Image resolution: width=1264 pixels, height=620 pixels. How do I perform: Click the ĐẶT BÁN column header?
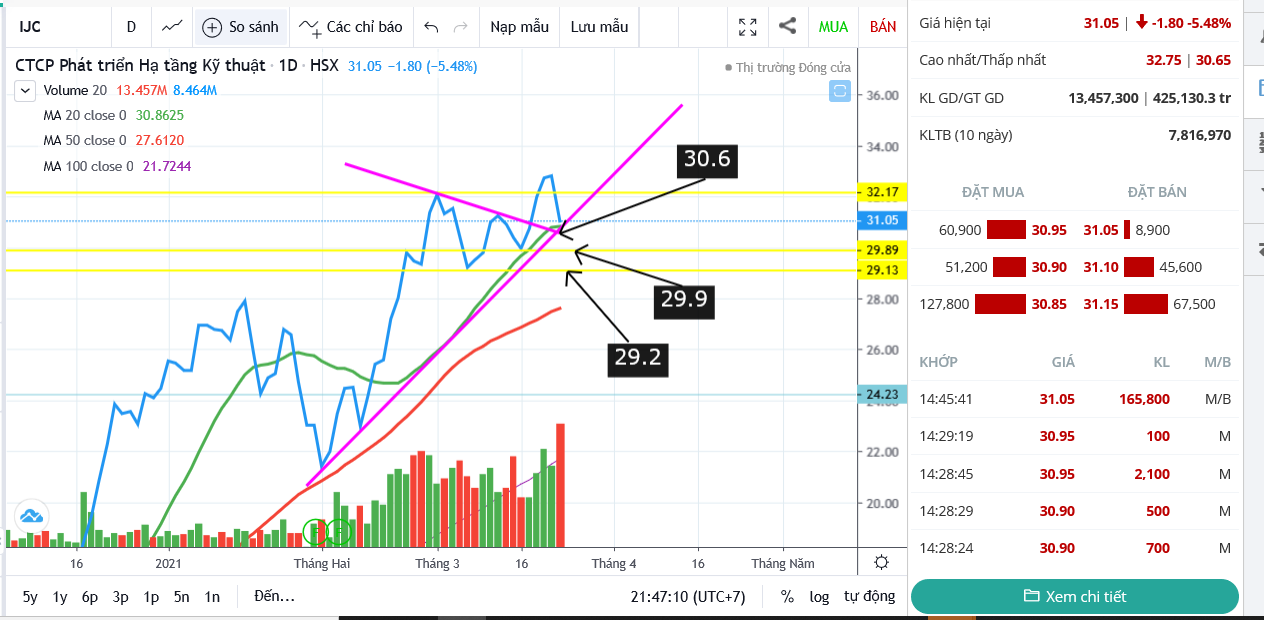pos(1158,192)
